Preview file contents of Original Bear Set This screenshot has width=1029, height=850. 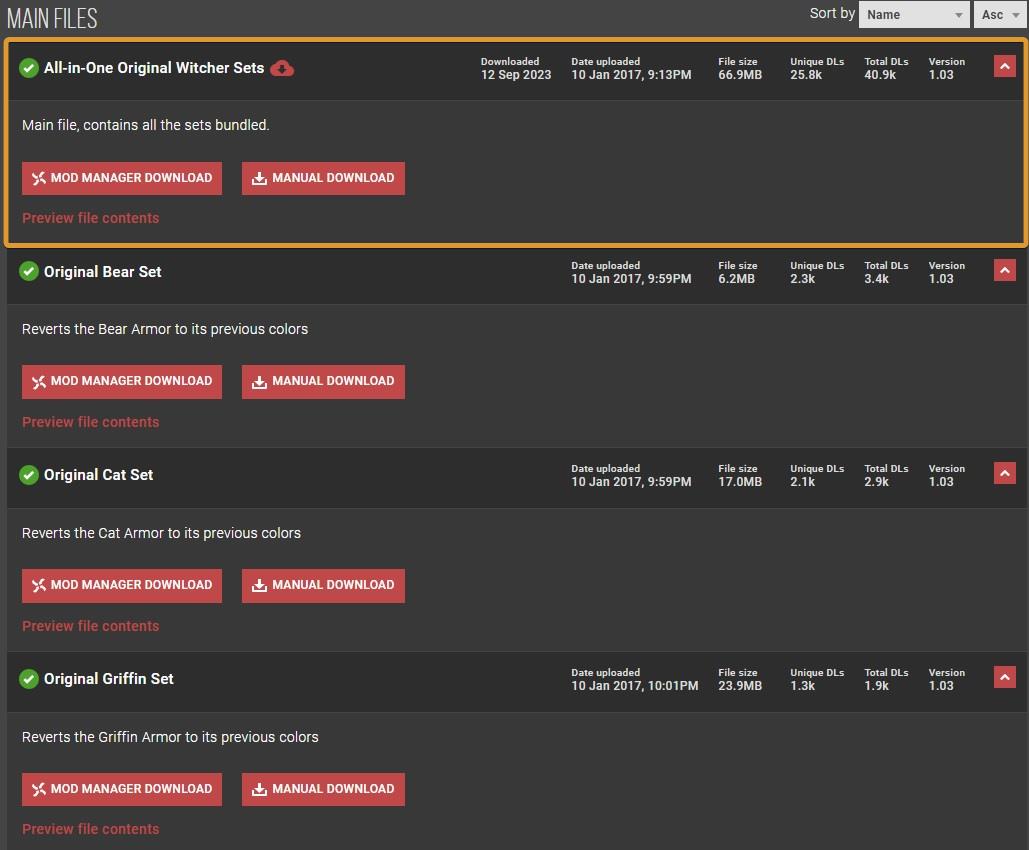pos(91,422)
